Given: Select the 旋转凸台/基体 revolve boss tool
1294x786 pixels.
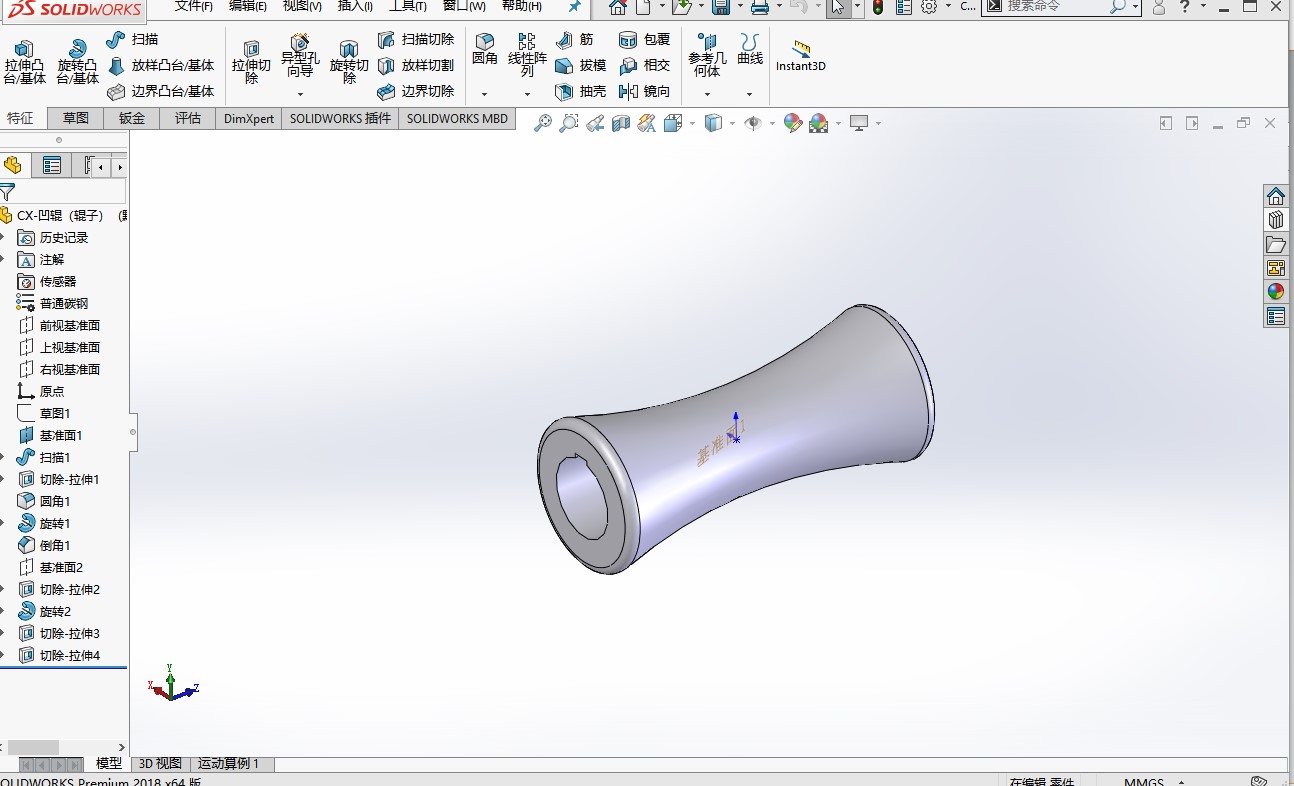Looking at the screenshot, I should [x=77, y=63].
